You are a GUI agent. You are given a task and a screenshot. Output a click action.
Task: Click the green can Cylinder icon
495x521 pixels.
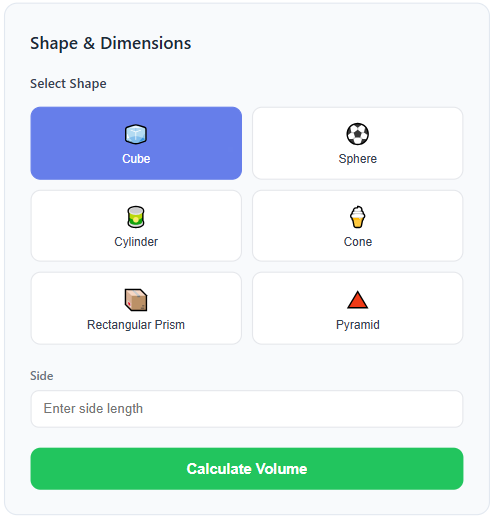[136, 217]
